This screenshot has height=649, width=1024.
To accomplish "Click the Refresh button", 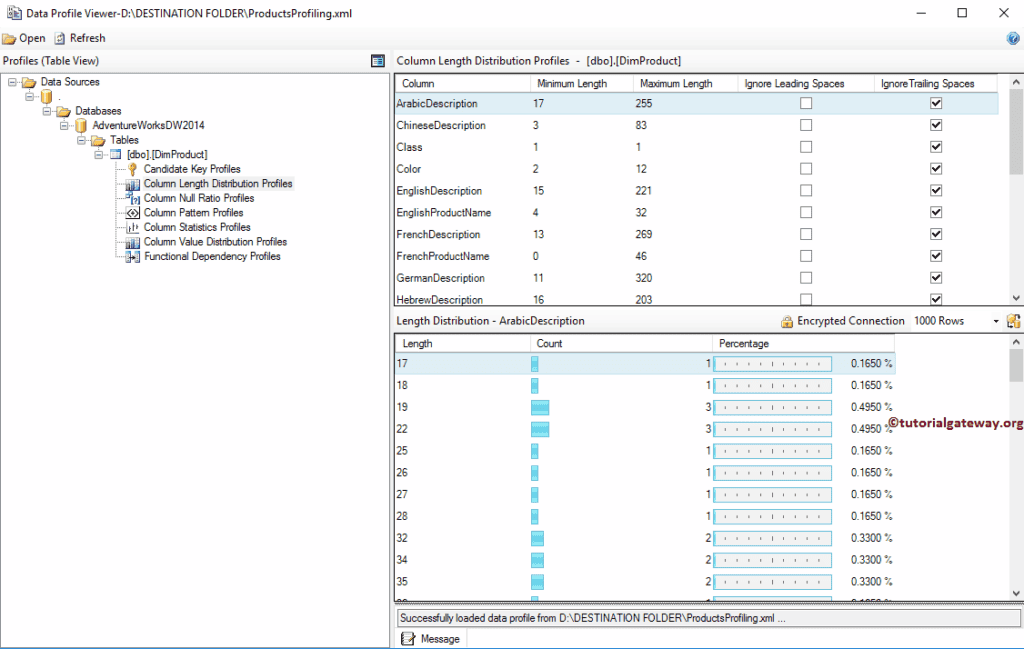I will tap(79, 37).
